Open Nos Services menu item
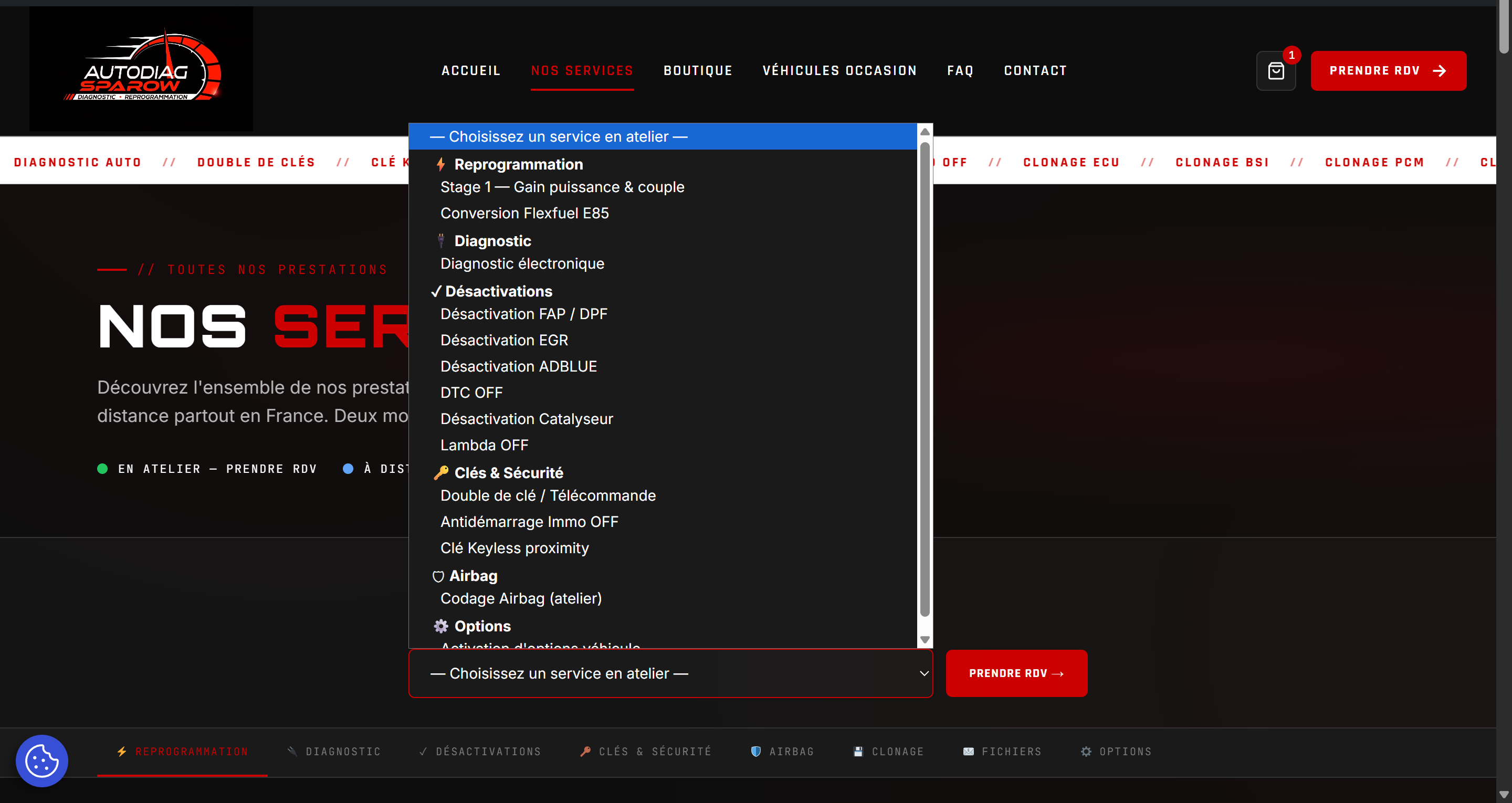This screenshot has height=803, width=1512. click(582, 71)
